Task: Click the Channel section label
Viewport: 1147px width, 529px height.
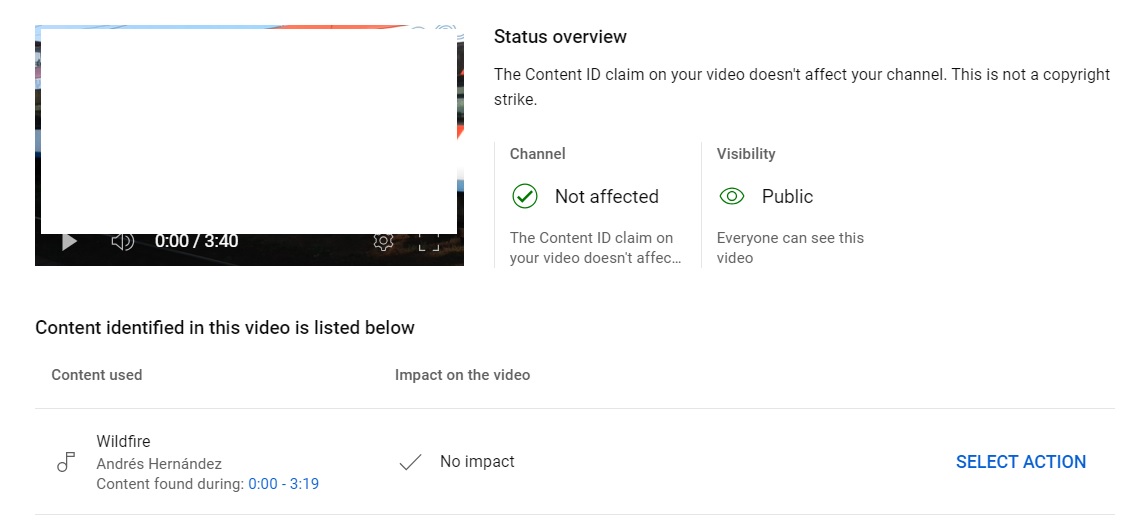Action: (x=538, y=154)
